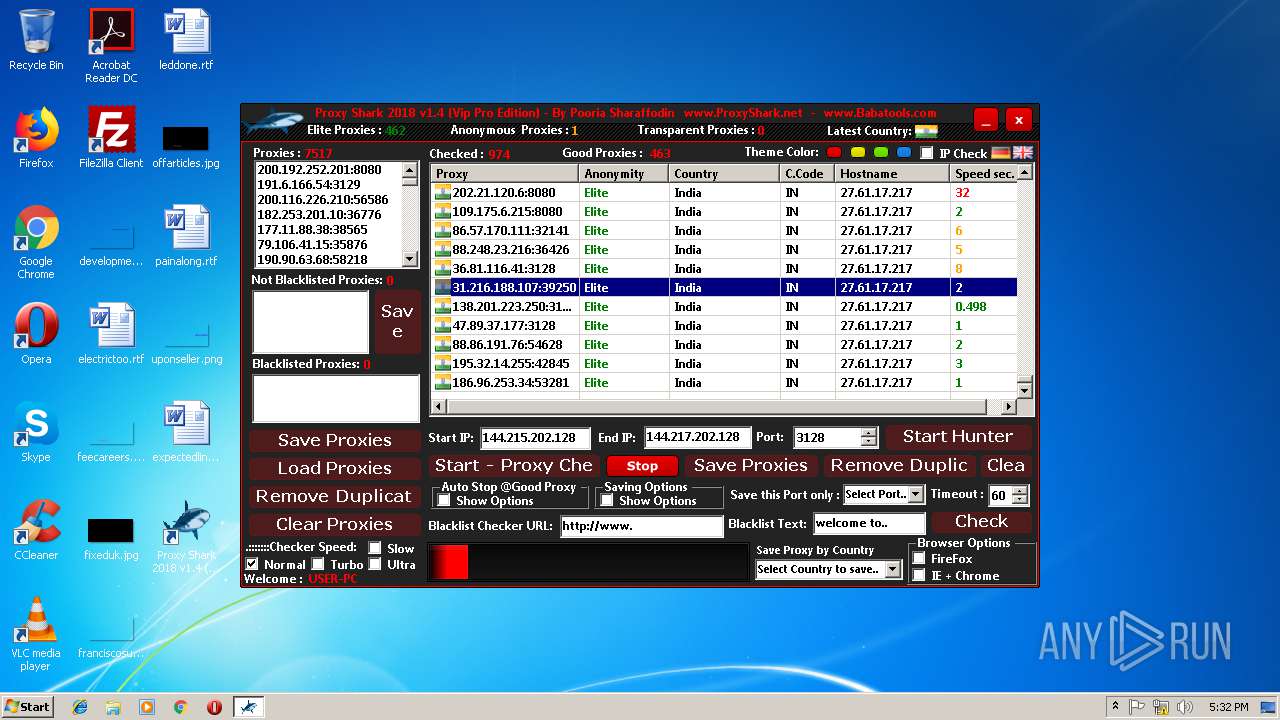
Task: Click the Start IP input field
Action: pyautogui.click(x=535, y=438)
